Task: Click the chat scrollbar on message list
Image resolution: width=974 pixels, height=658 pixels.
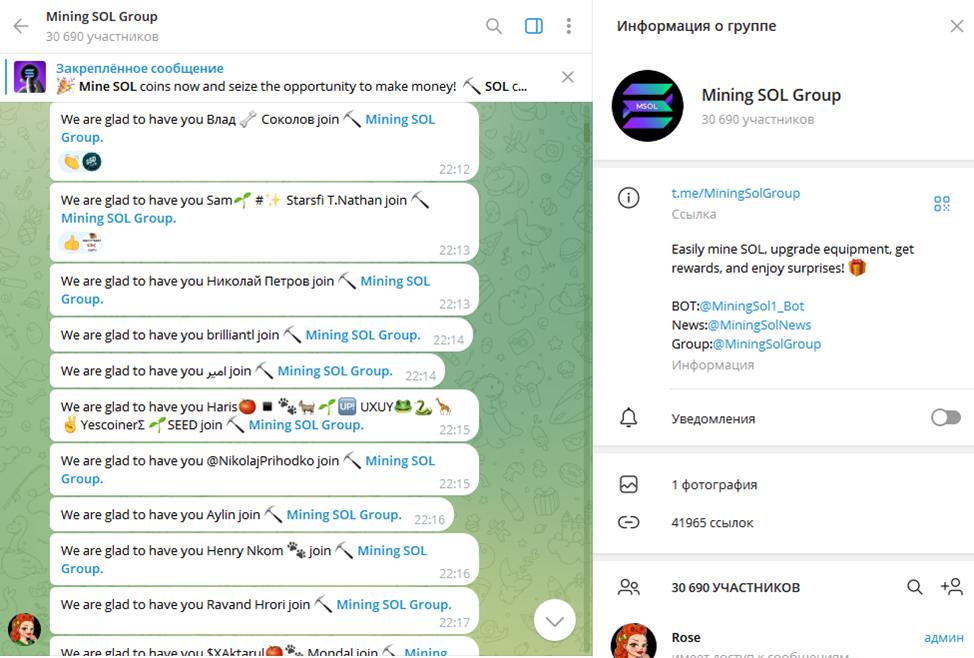Action: pyautogui.click(x=586, y=134)
